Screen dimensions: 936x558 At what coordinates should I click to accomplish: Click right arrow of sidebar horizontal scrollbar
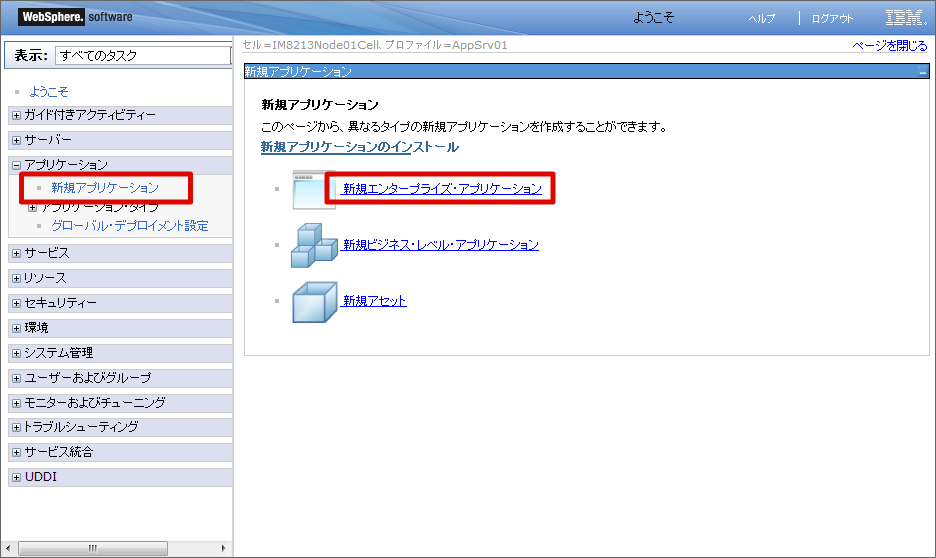[x=223, y=548]
